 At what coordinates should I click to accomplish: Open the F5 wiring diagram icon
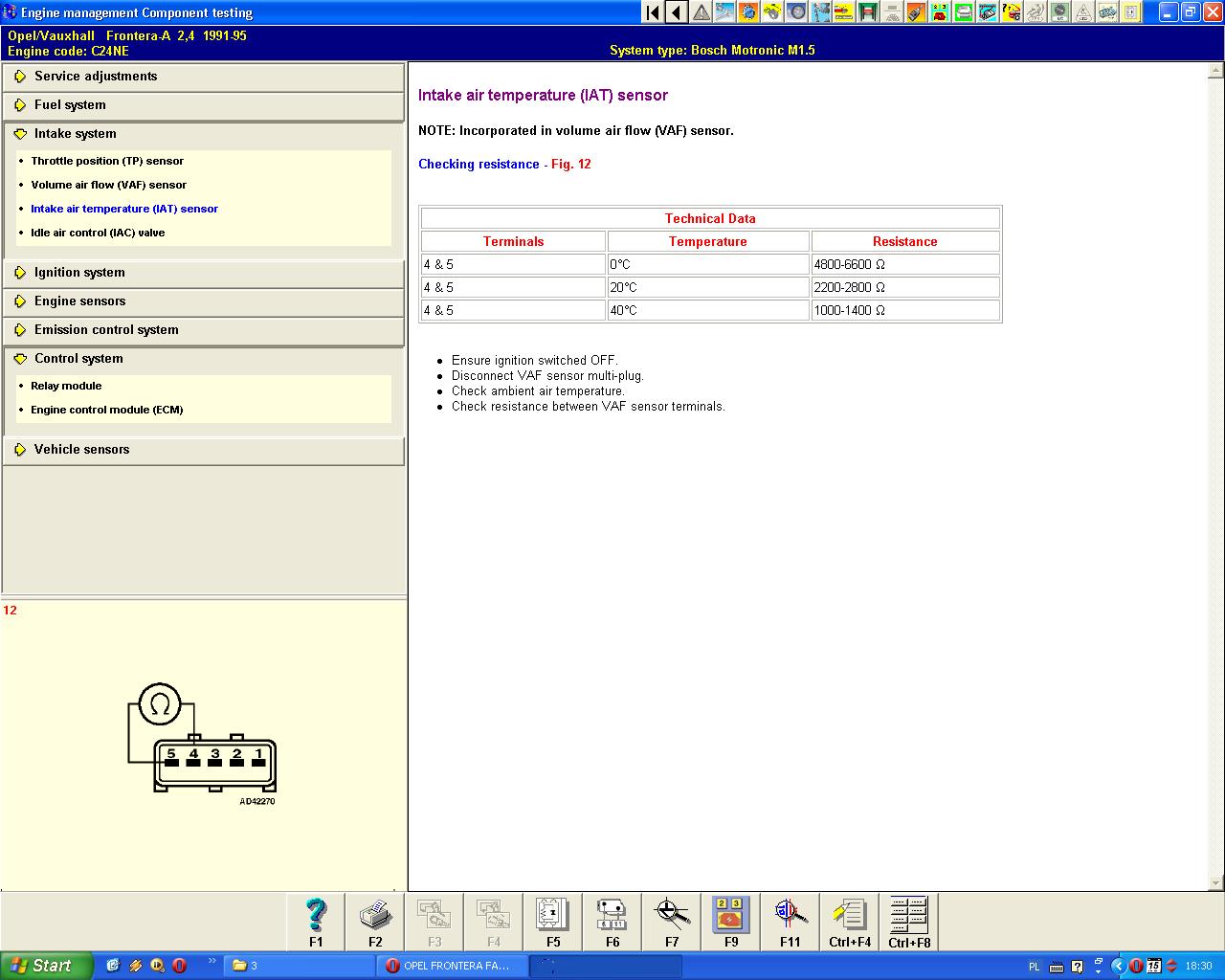pyautogui.click(x=553, y=916)
